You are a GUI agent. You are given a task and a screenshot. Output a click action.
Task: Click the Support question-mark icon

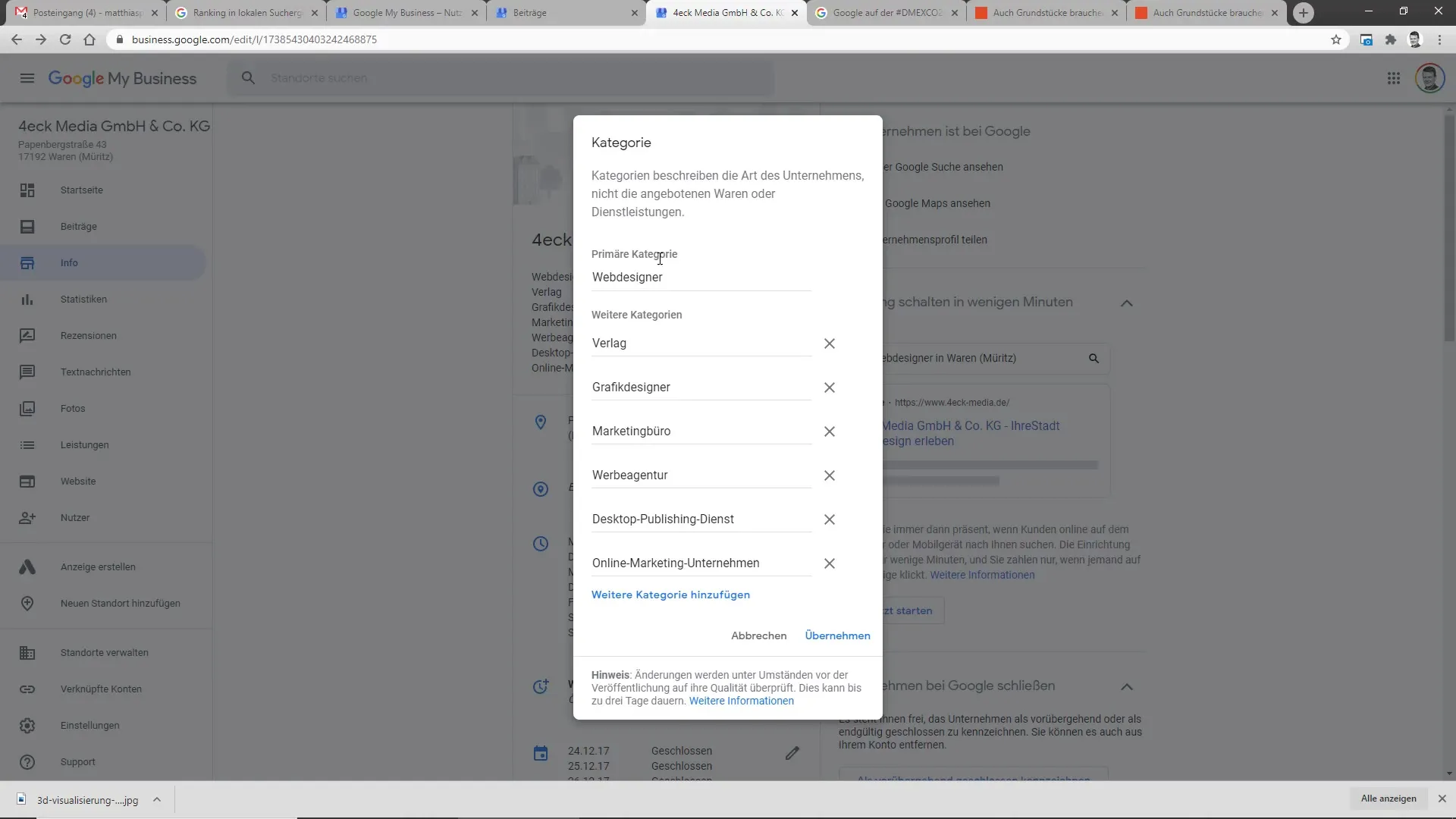coord(27,762)
